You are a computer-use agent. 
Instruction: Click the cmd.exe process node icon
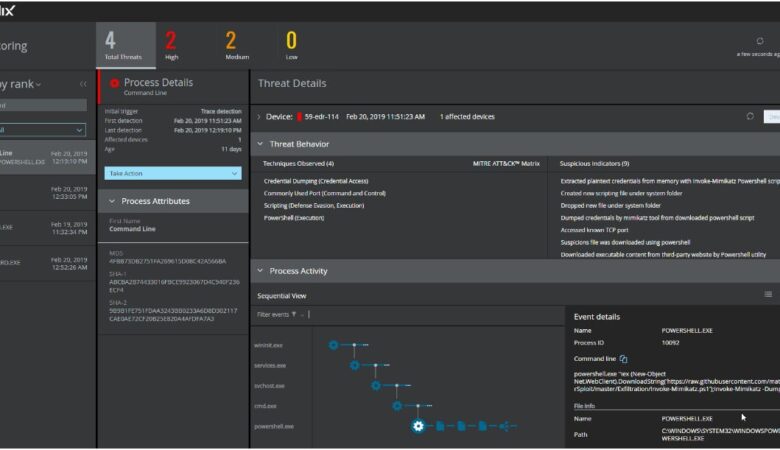coord(397,406)
